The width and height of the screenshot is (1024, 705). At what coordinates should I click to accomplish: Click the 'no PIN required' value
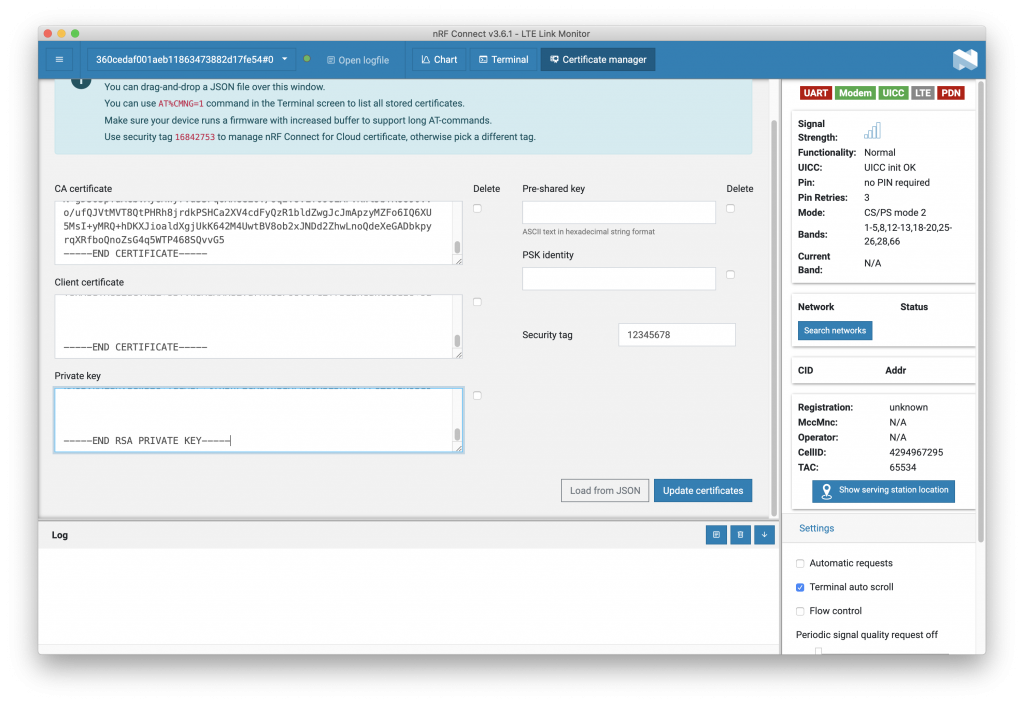[x=897, y=183]
